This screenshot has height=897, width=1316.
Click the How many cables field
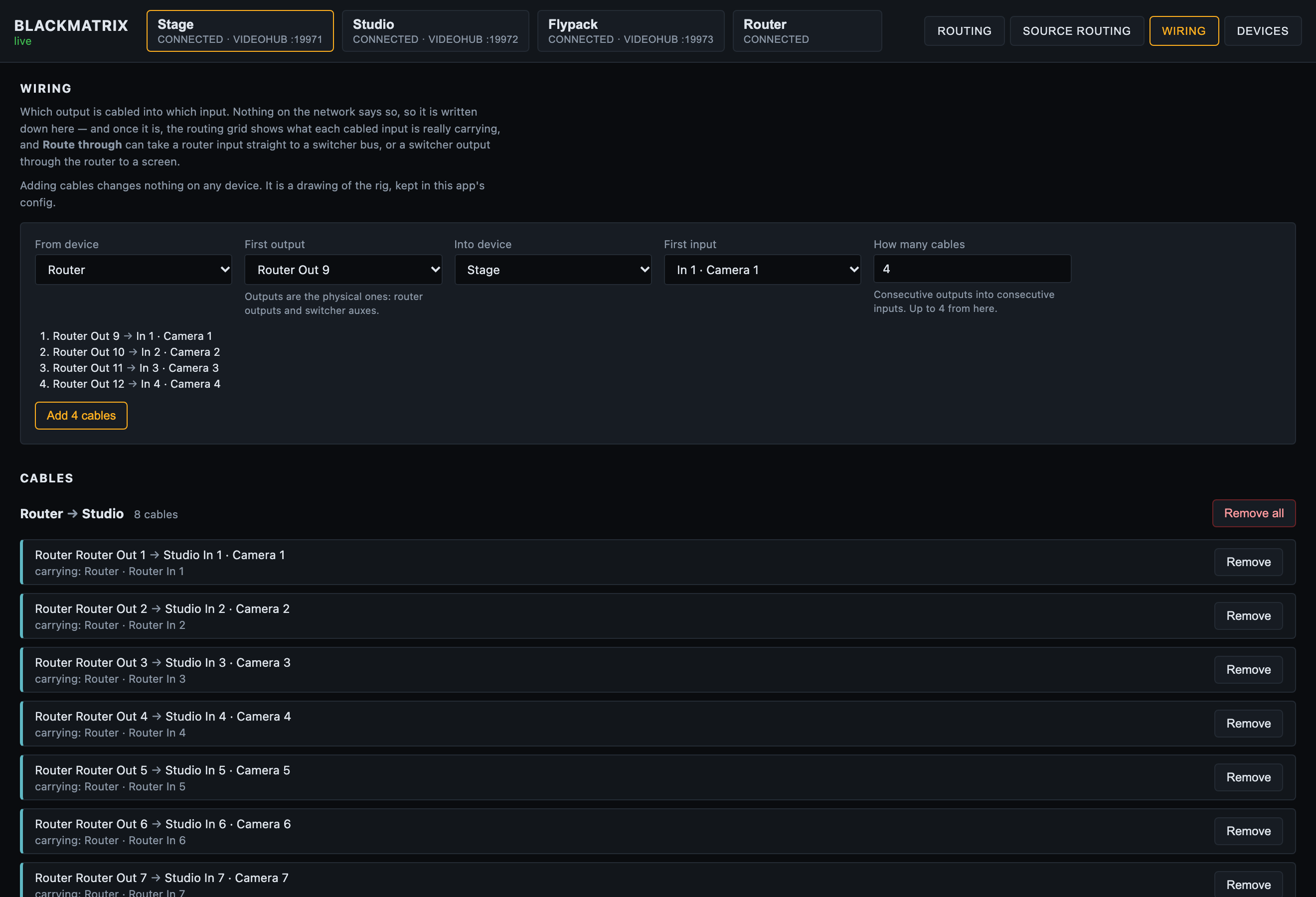[972, 269]
